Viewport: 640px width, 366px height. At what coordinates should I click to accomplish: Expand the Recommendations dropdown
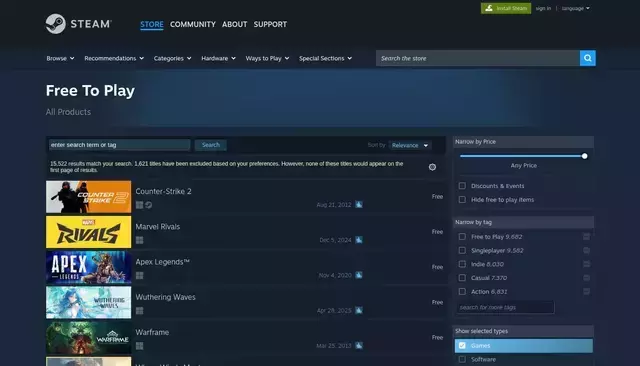point(114,58)
